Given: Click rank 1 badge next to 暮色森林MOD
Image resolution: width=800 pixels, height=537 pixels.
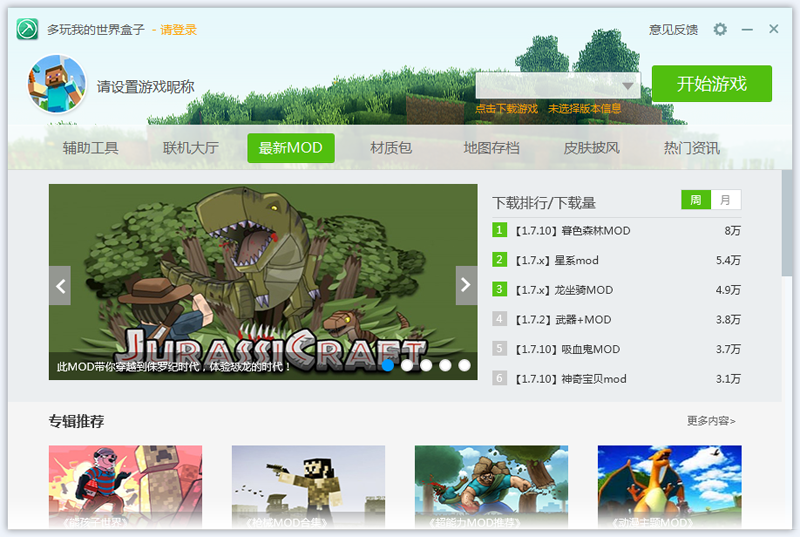Looking at the screenshot, I should coord(499,230).
